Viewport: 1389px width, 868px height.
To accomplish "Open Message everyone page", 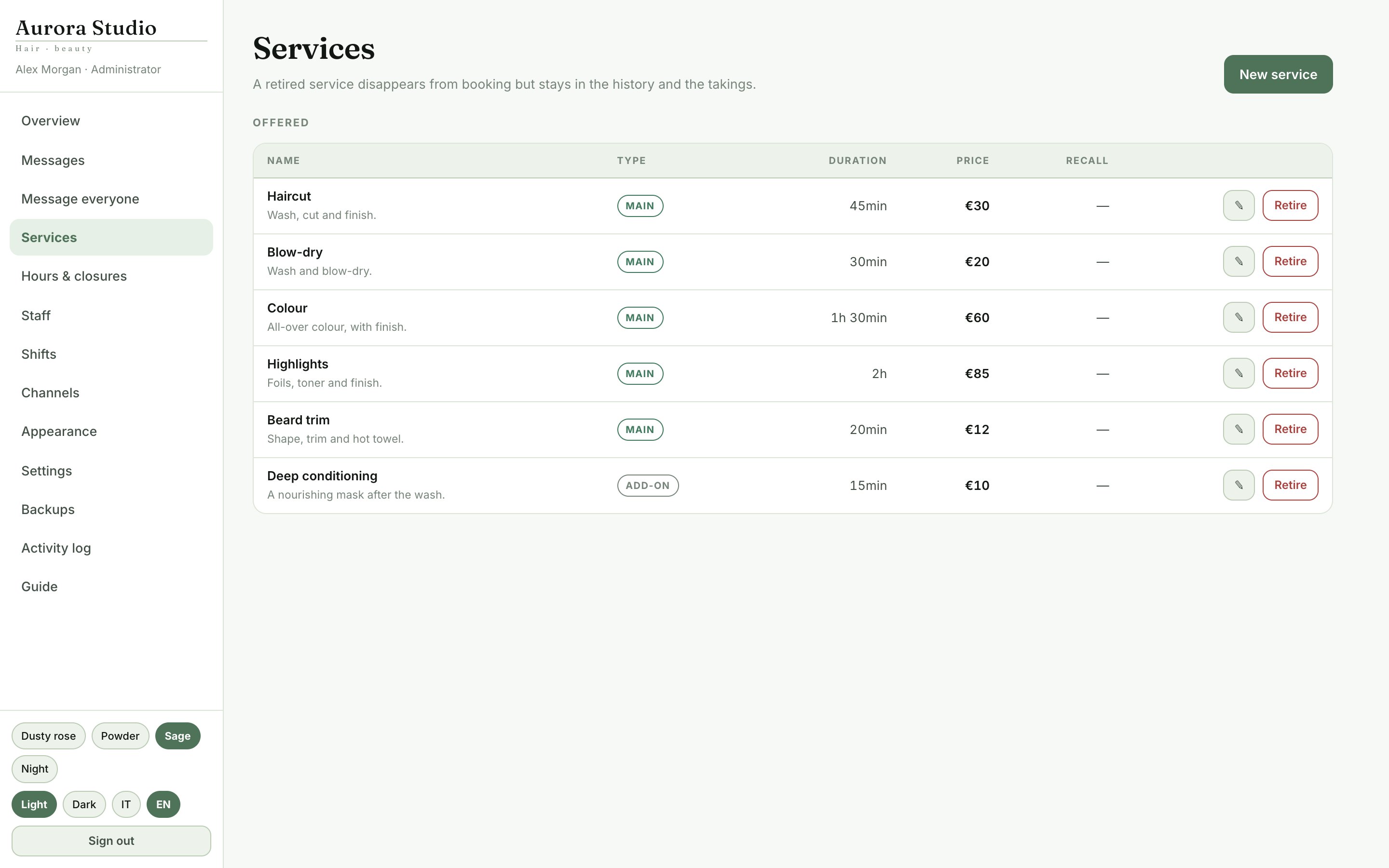I will 111,199.
